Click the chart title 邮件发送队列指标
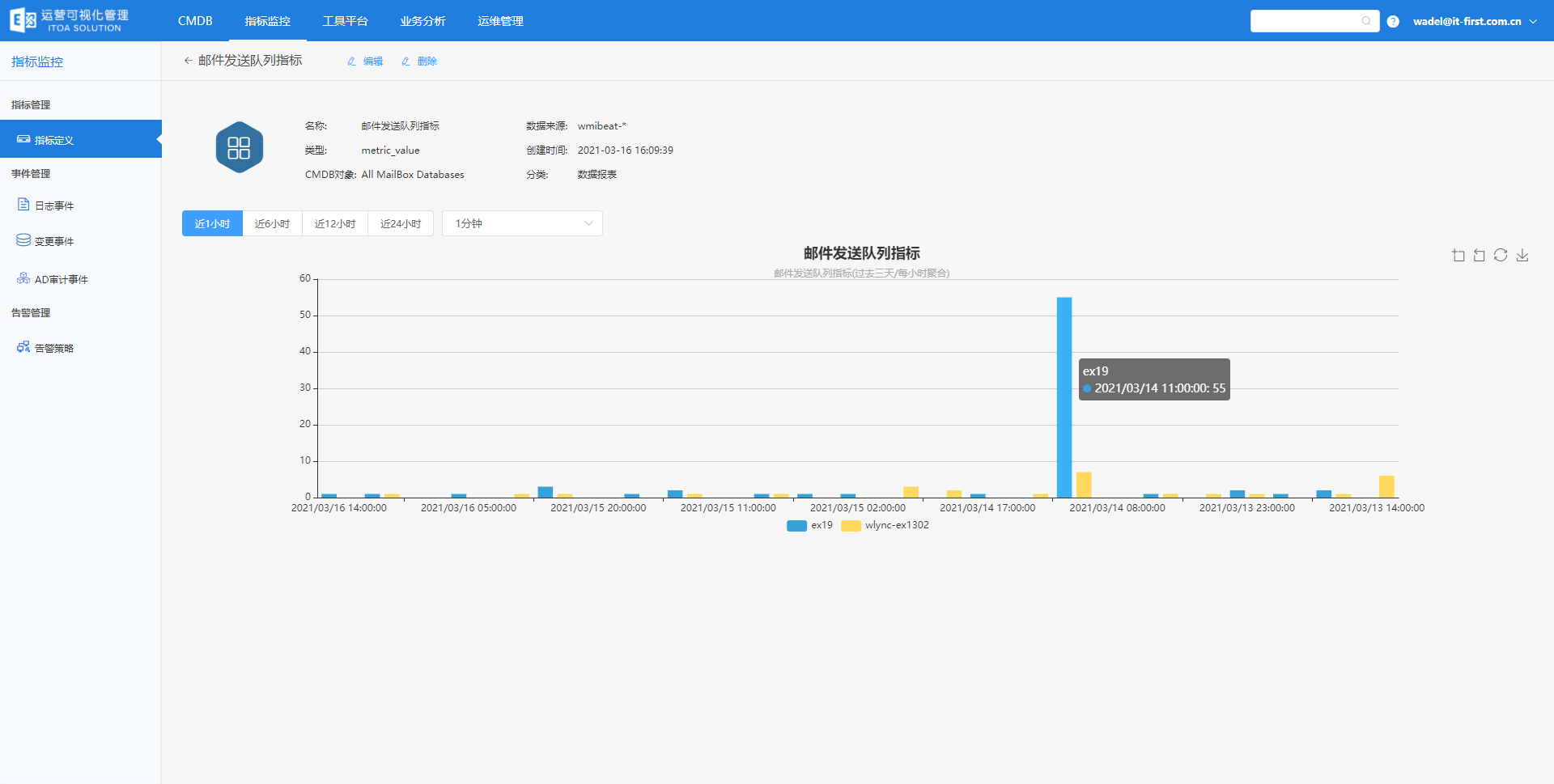The width and height of the screenshot is (1554, 784). pyautogui.click(x=861, y=253)
